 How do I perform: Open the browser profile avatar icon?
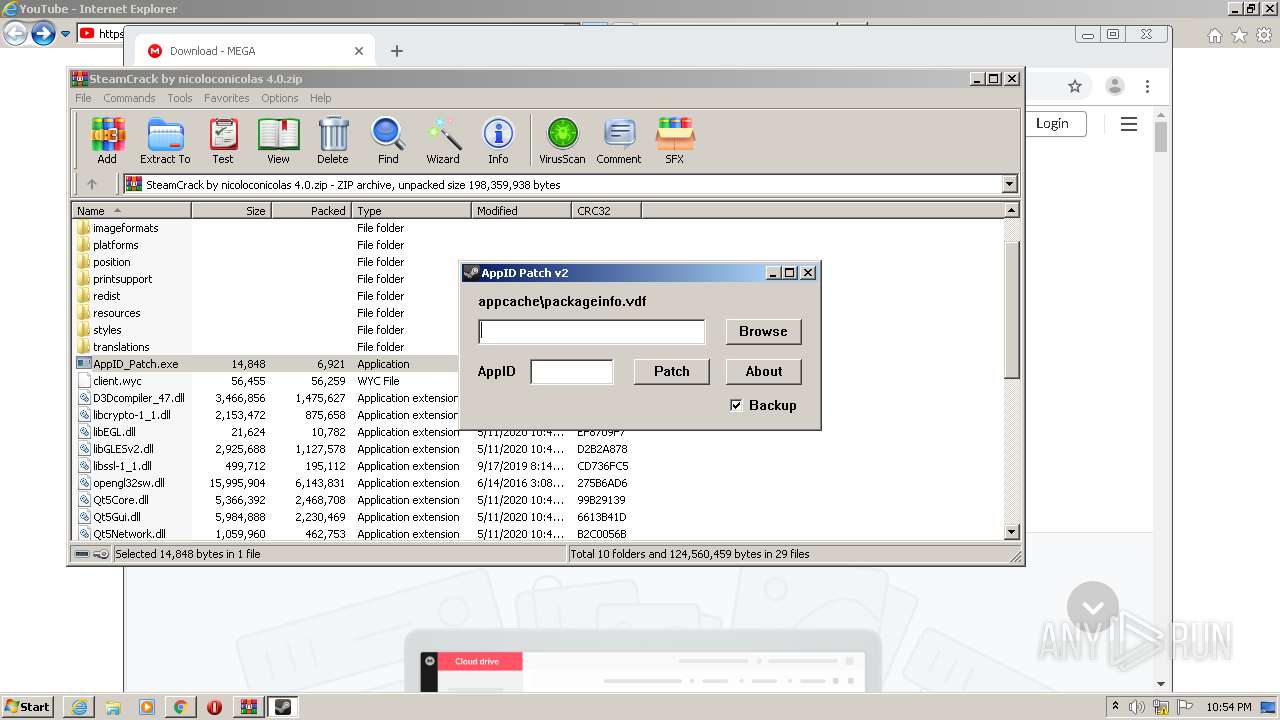click(1115, 86)
